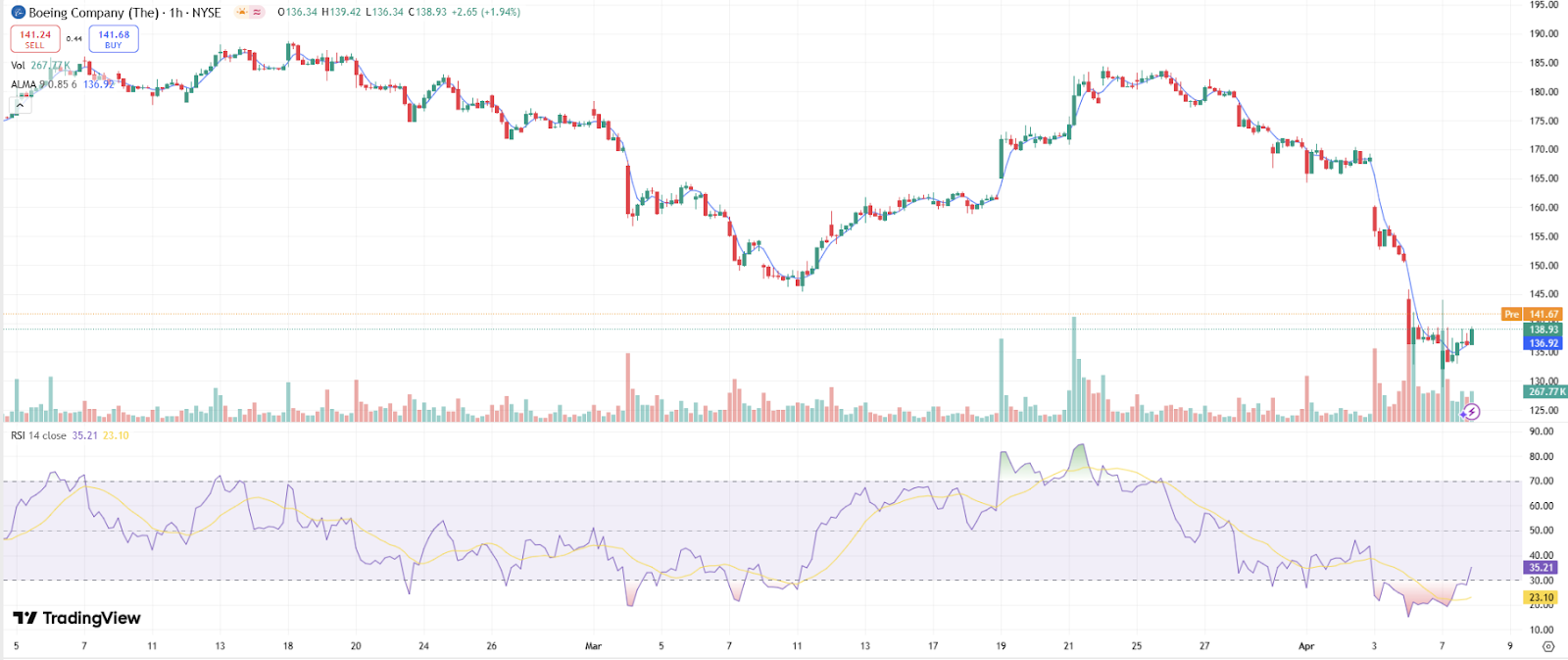
Task: Click the purple lightning latest-bar icon
Action: [1470, 412]
